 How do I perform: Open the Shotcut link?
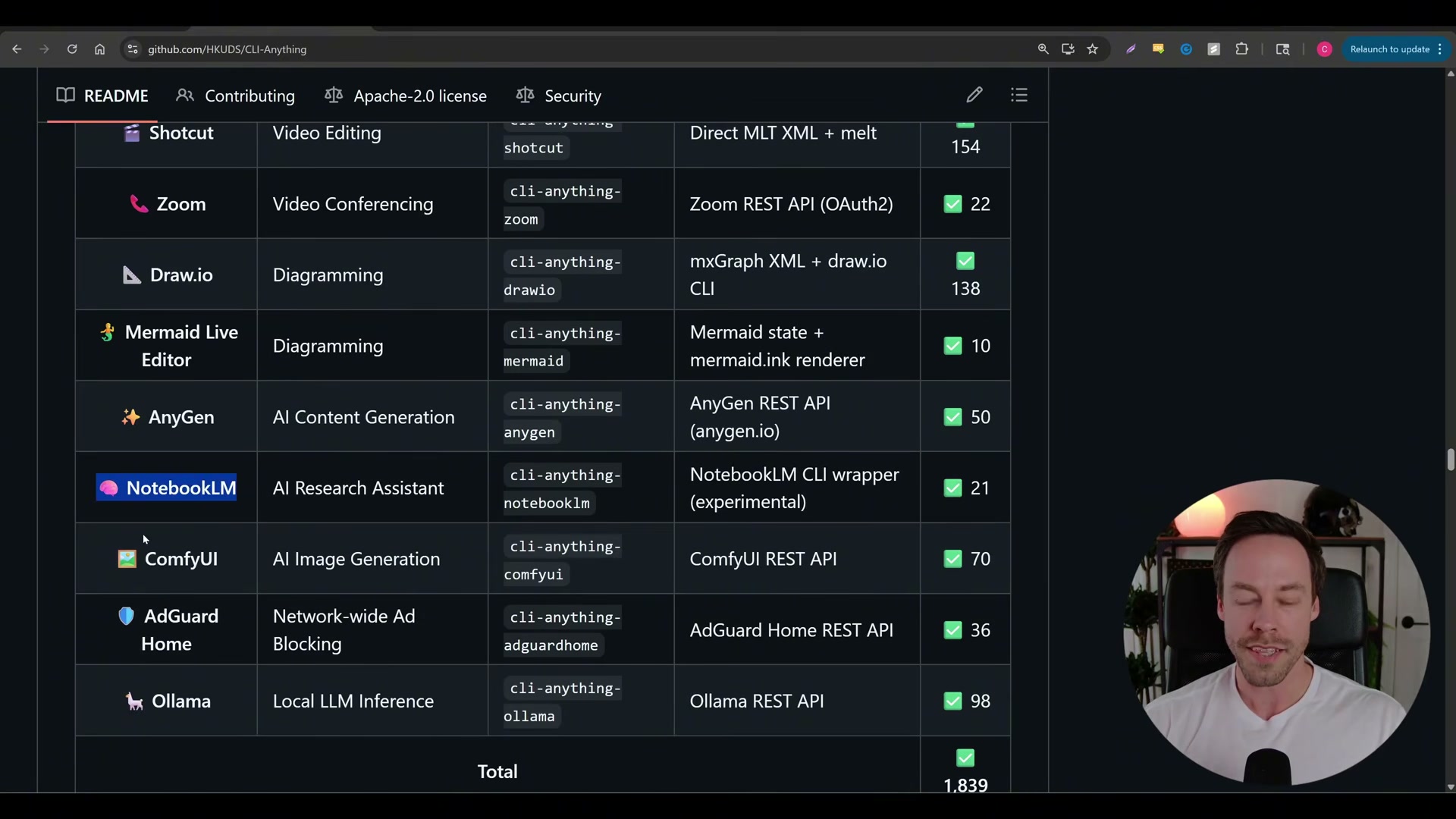[x=181, y=133]
